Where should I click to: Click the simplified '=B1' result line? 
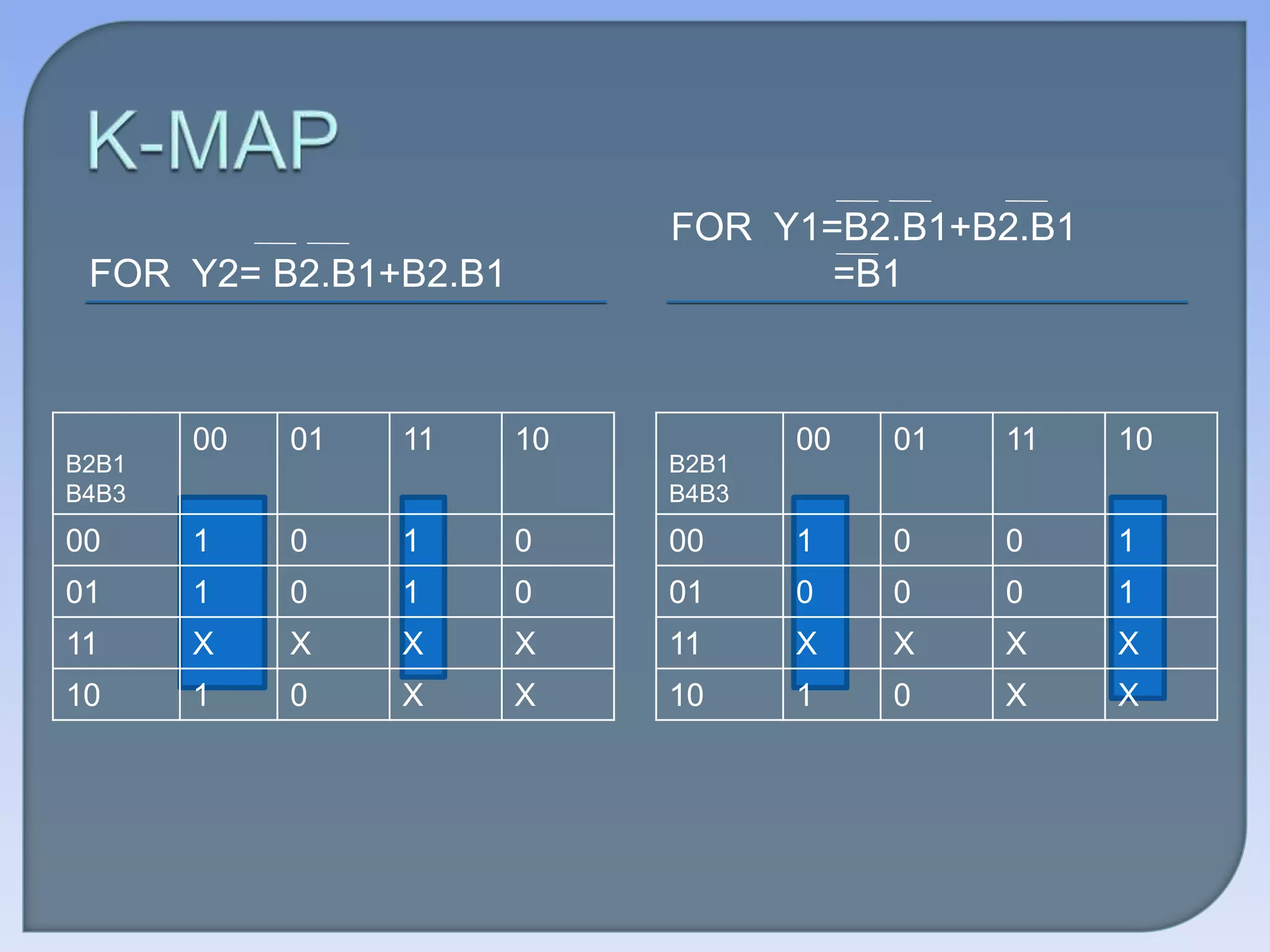[x=866, y=273]
